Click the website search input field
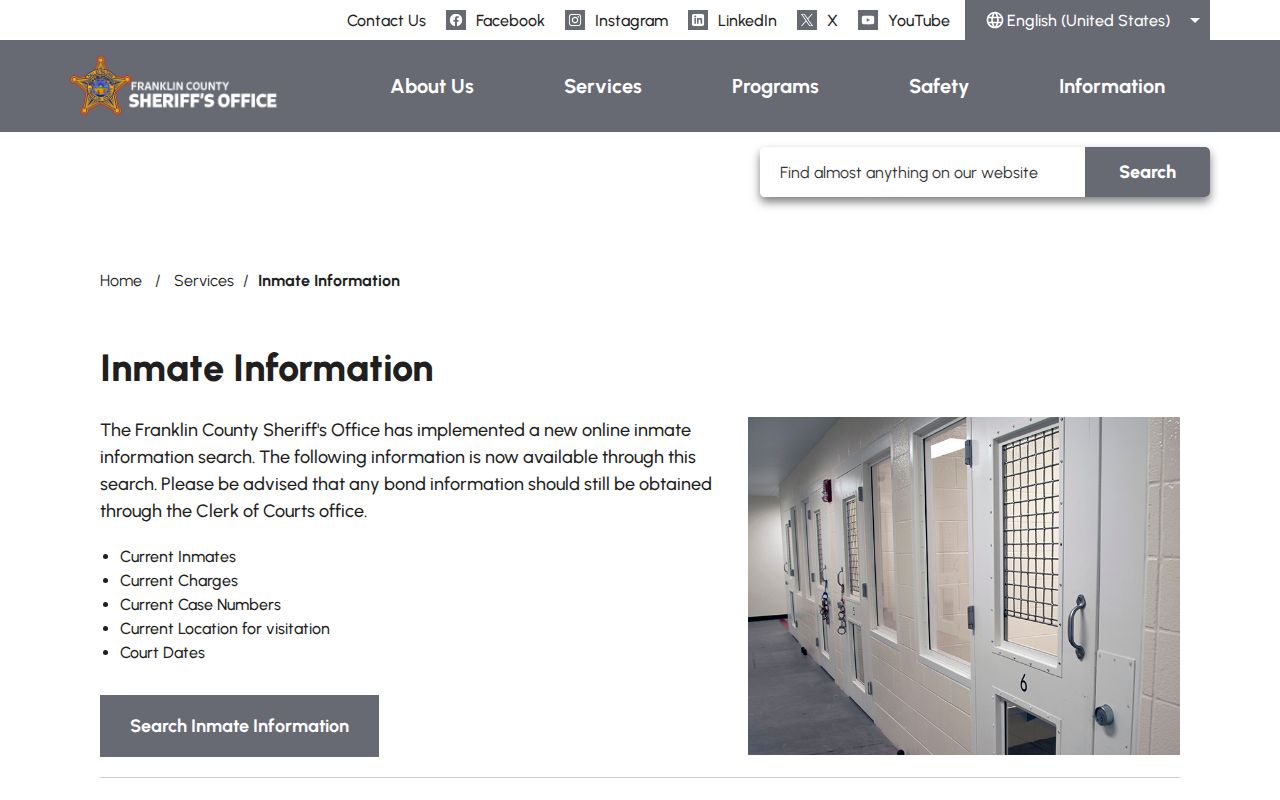The image size is (1280, 800). click(x=922, y=172)
